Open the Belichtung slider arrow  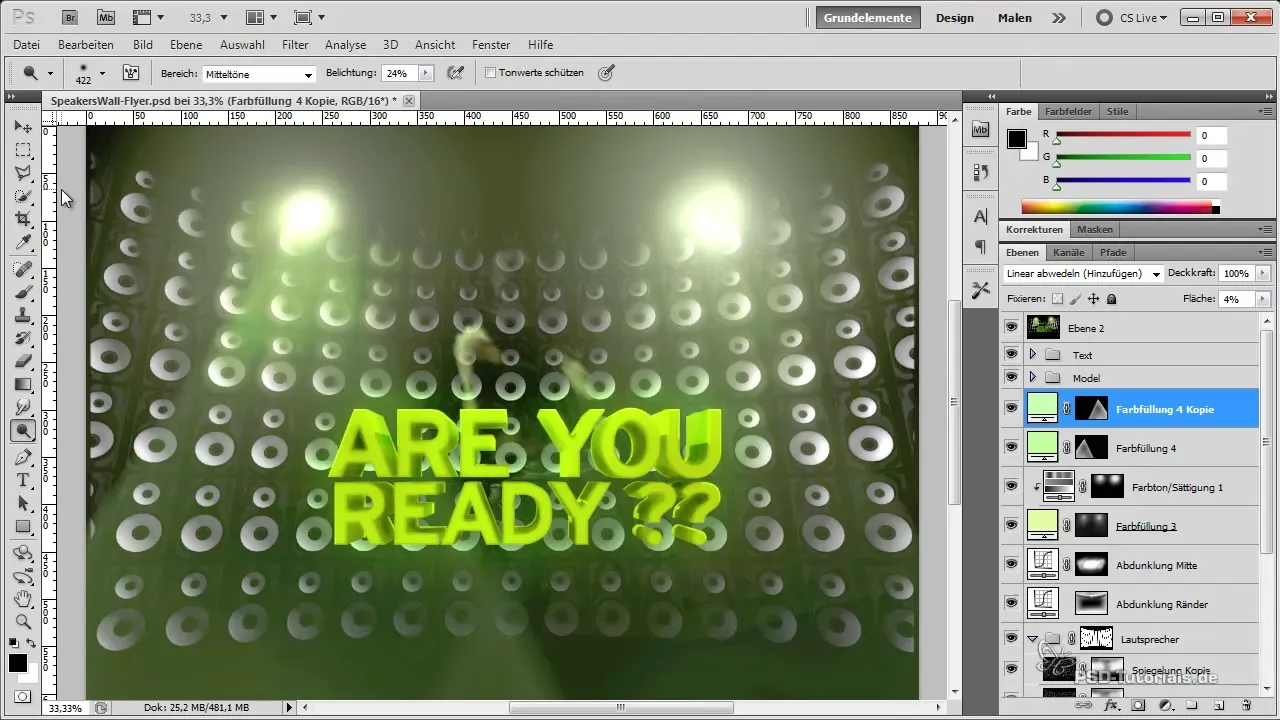(x=426, y=73)
